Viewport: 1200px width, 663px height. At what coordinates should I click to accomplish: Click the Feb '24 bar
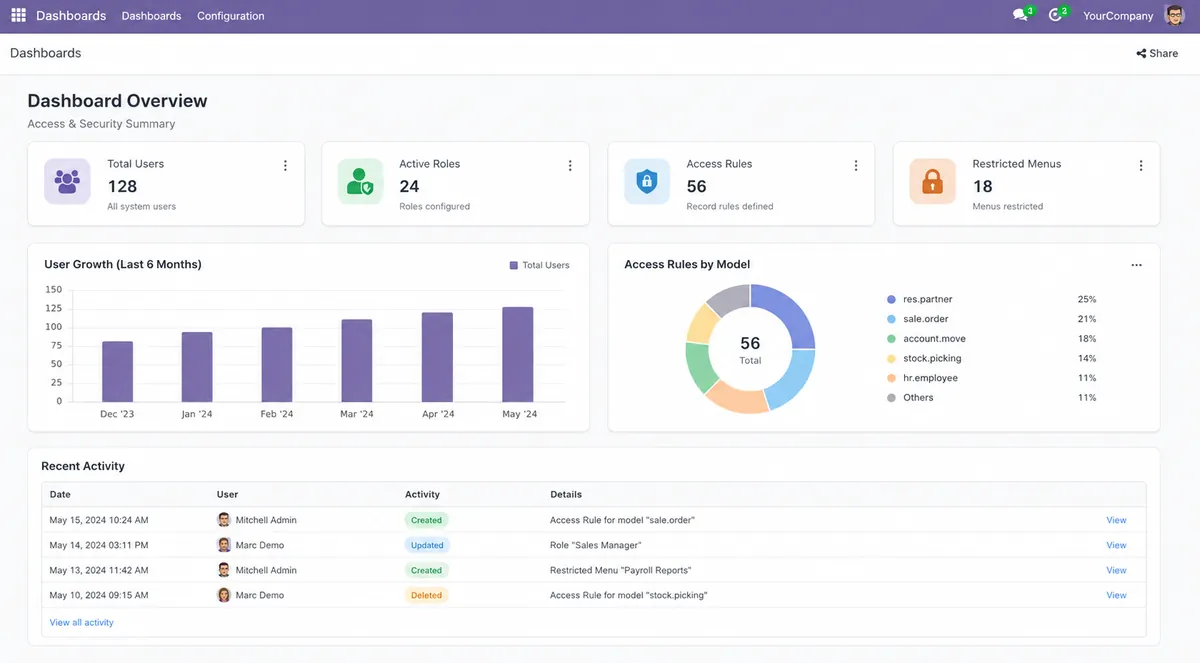[277, 365]
